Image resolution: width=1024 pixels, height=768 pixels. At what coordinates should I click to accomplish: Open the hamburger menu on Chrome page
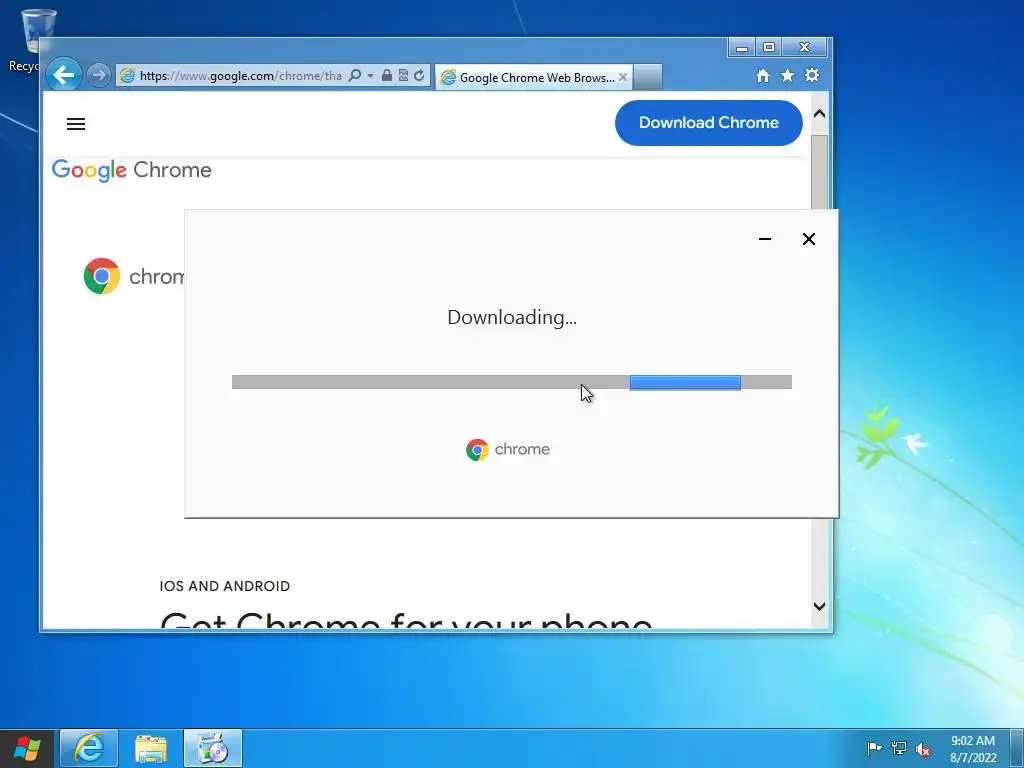point(76,124)
